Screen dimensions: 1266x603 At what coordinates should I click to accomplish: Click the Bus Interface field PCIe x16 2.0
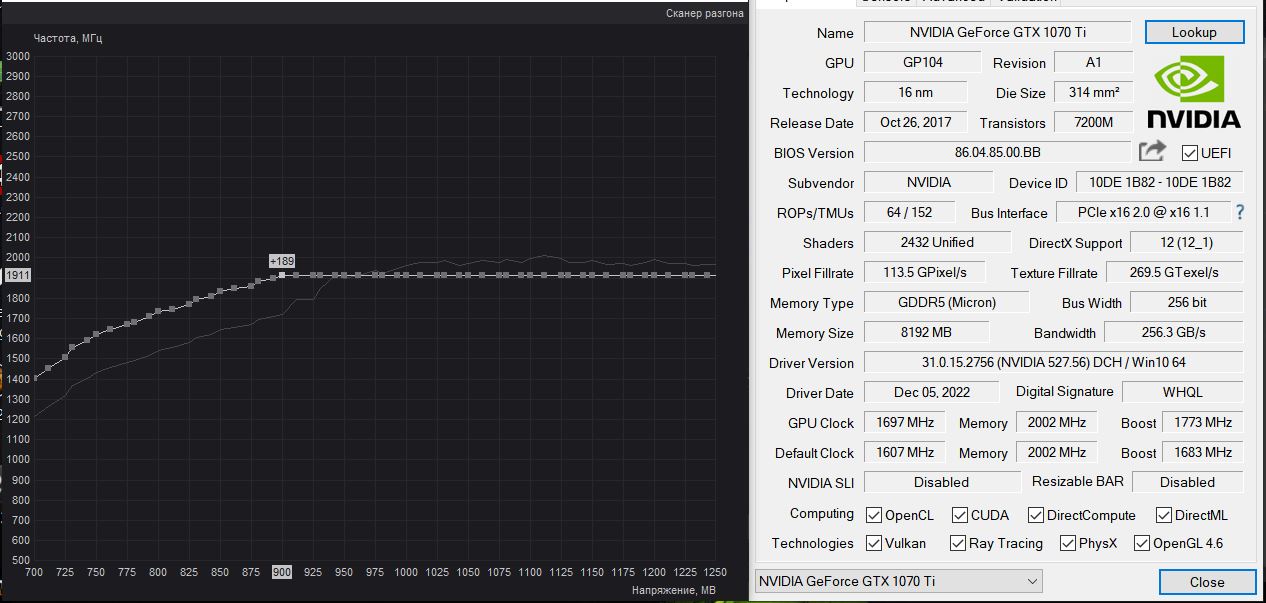1143,212
